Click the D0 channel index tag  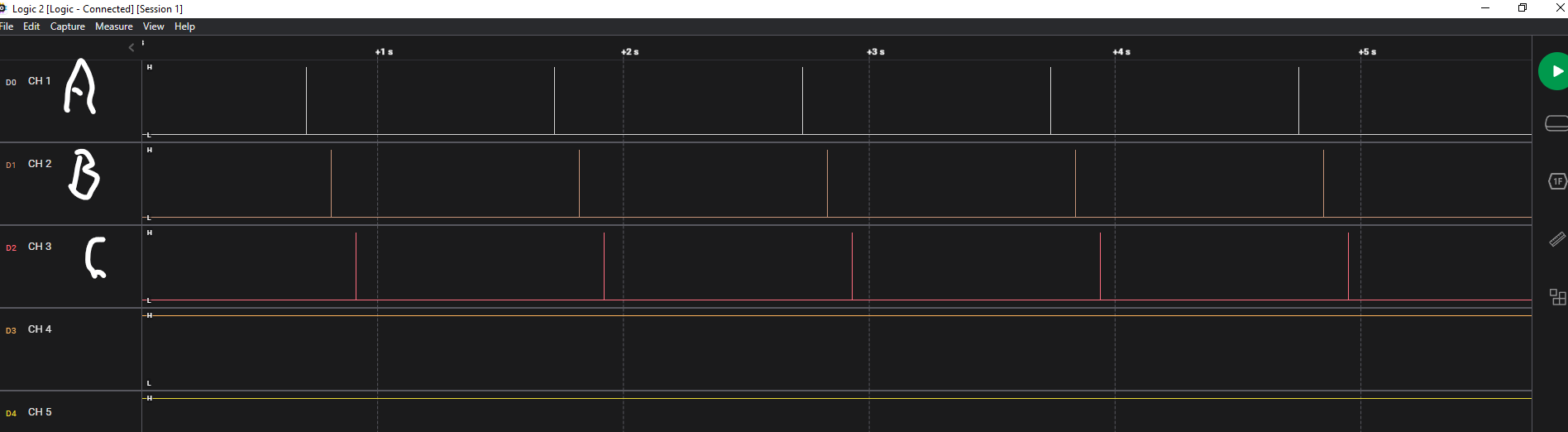(11, 82)
